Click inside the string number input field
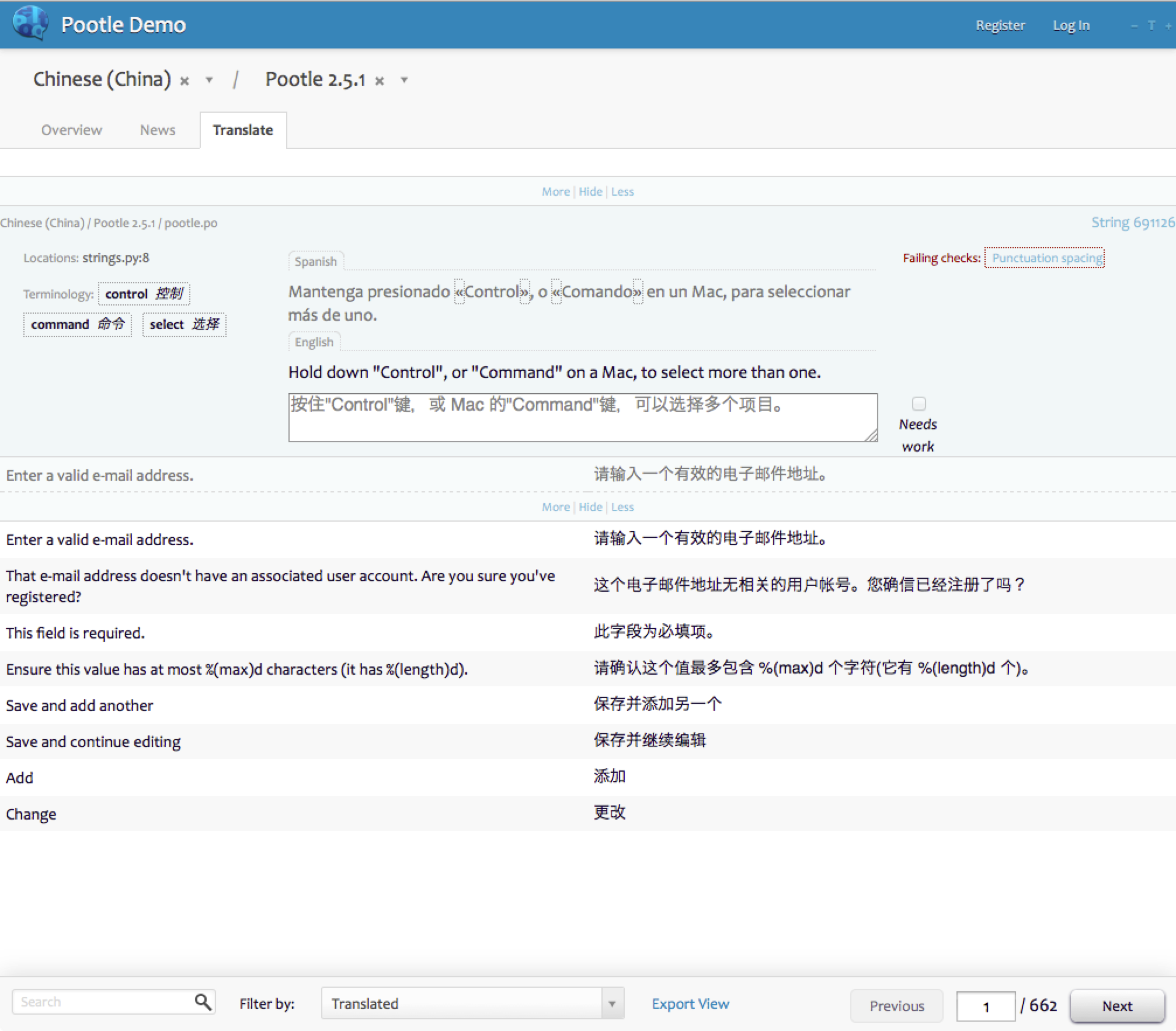Screen dimensions: 1176x1031 pos(986,1005)
